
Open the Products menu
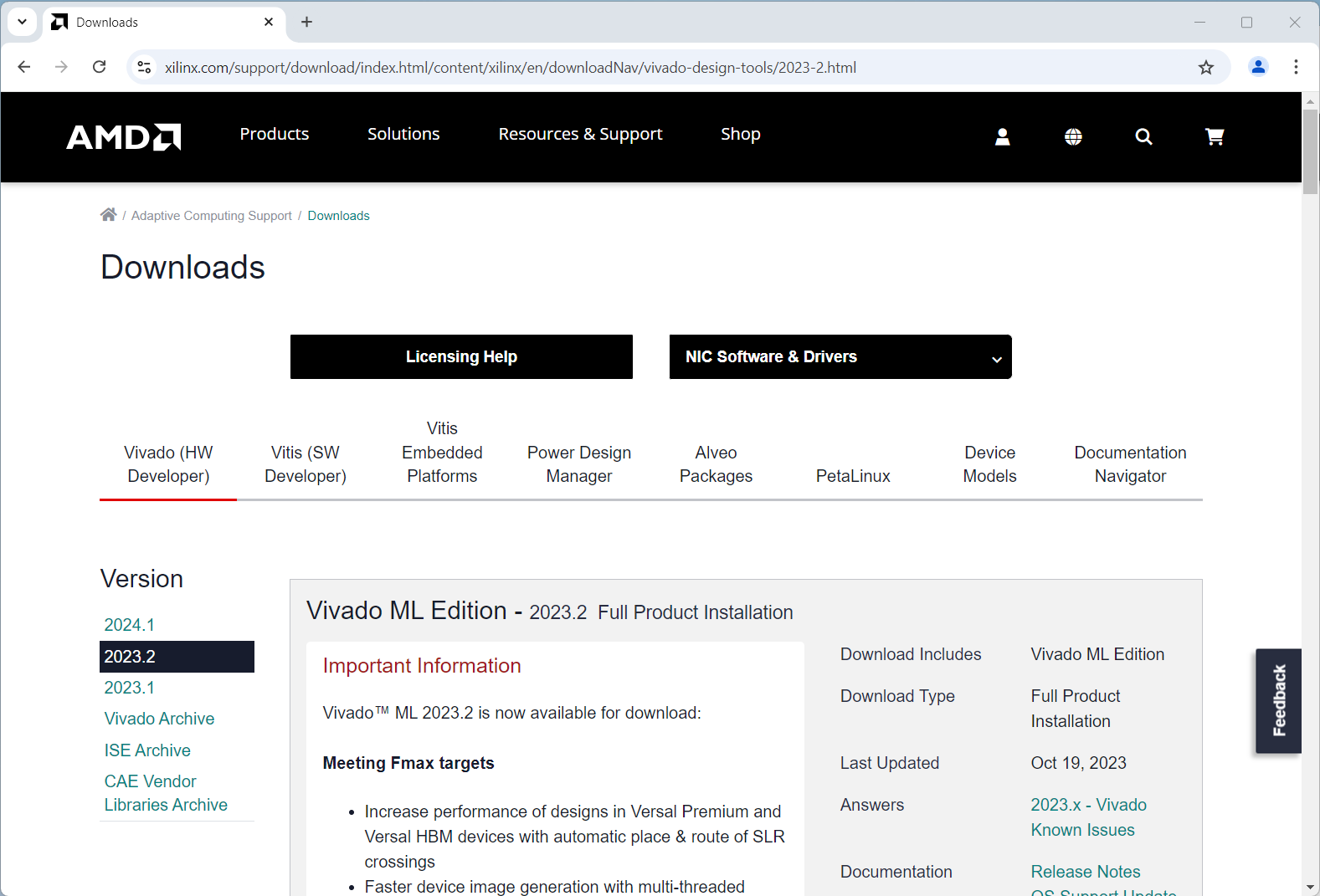(274, 134)
